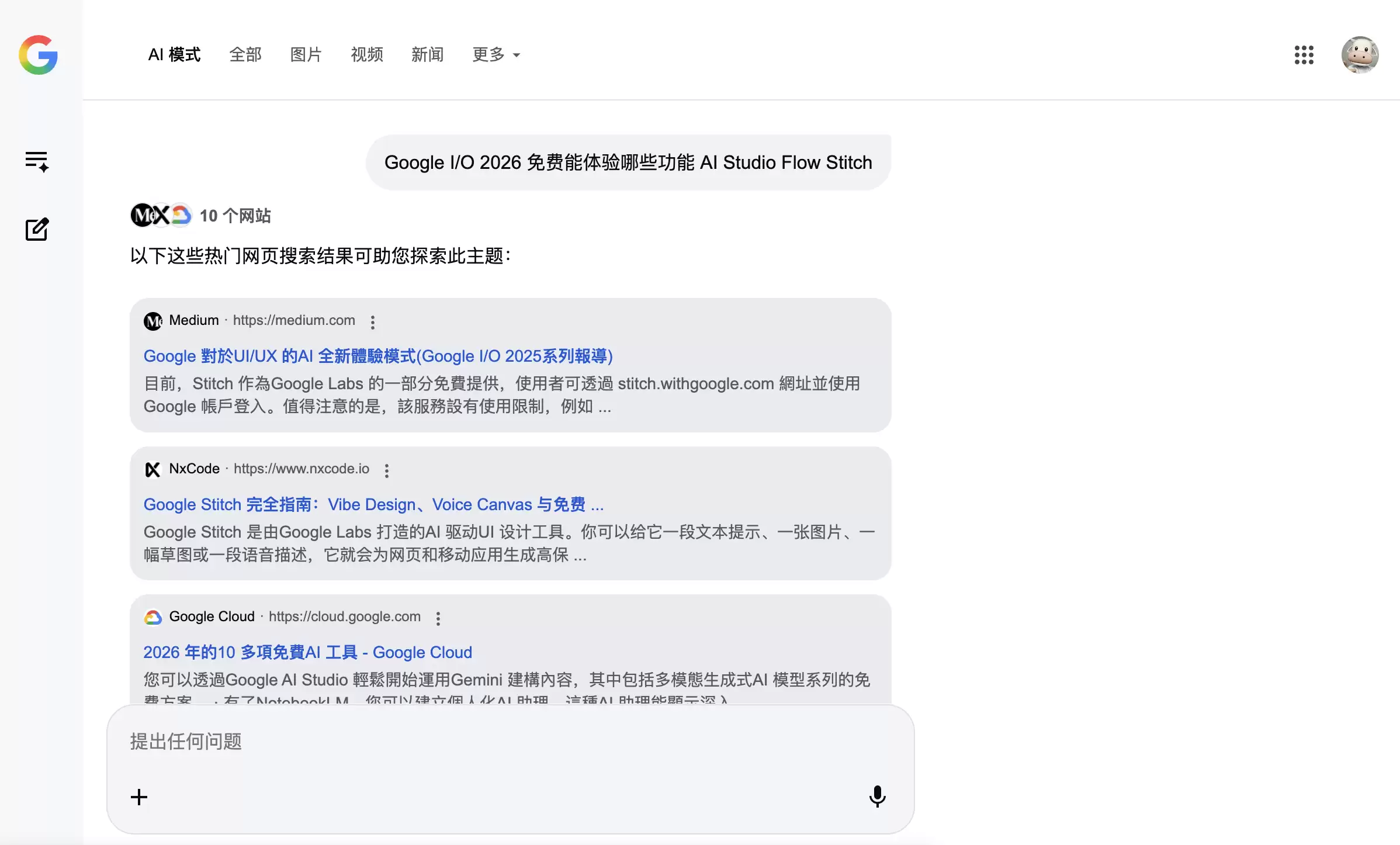Click the plus attach button

tap(139, 796)
